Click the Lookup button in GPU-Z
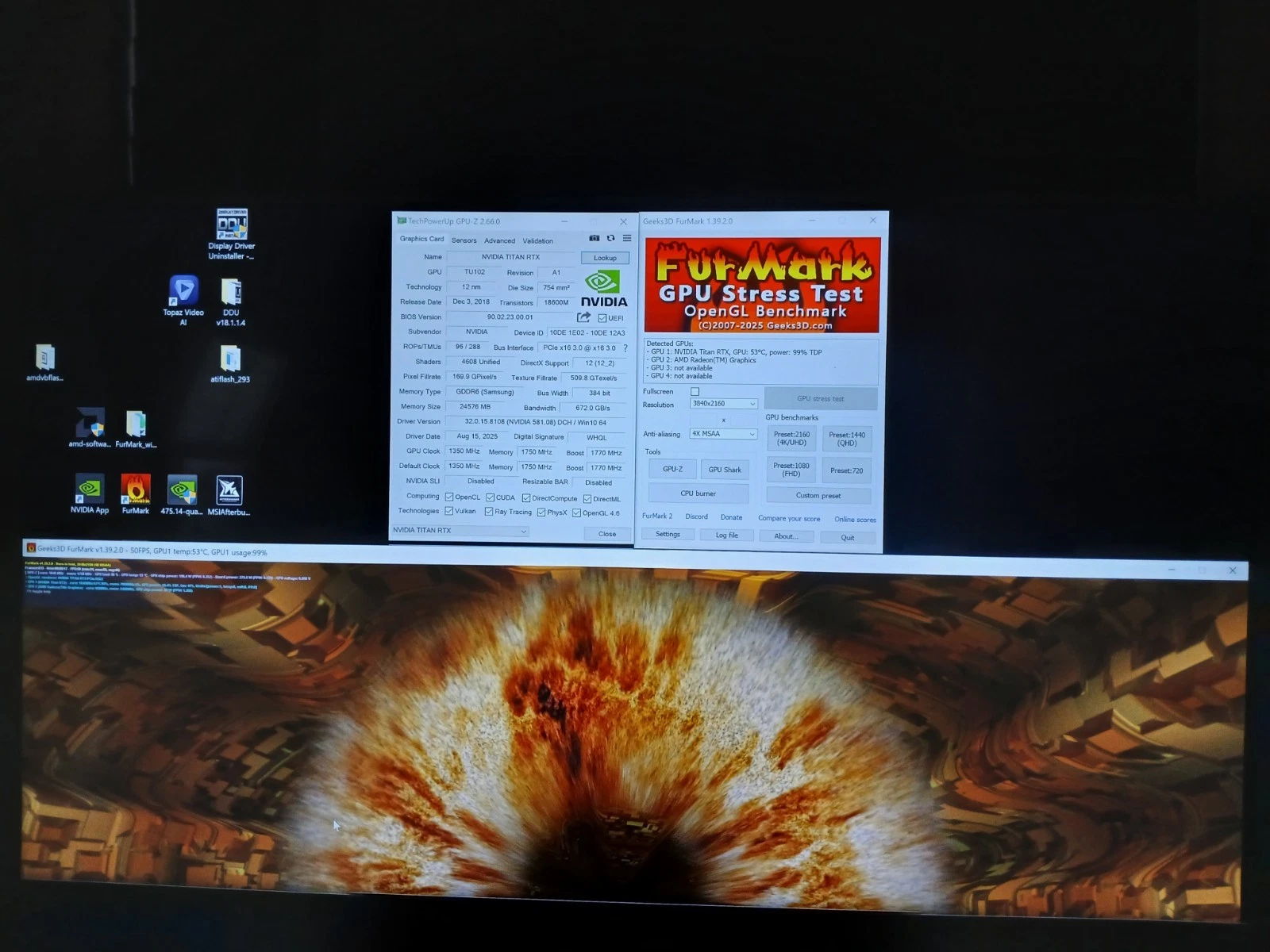The width and height of the screenshot is (1270, 952). [x=605, y=258]
